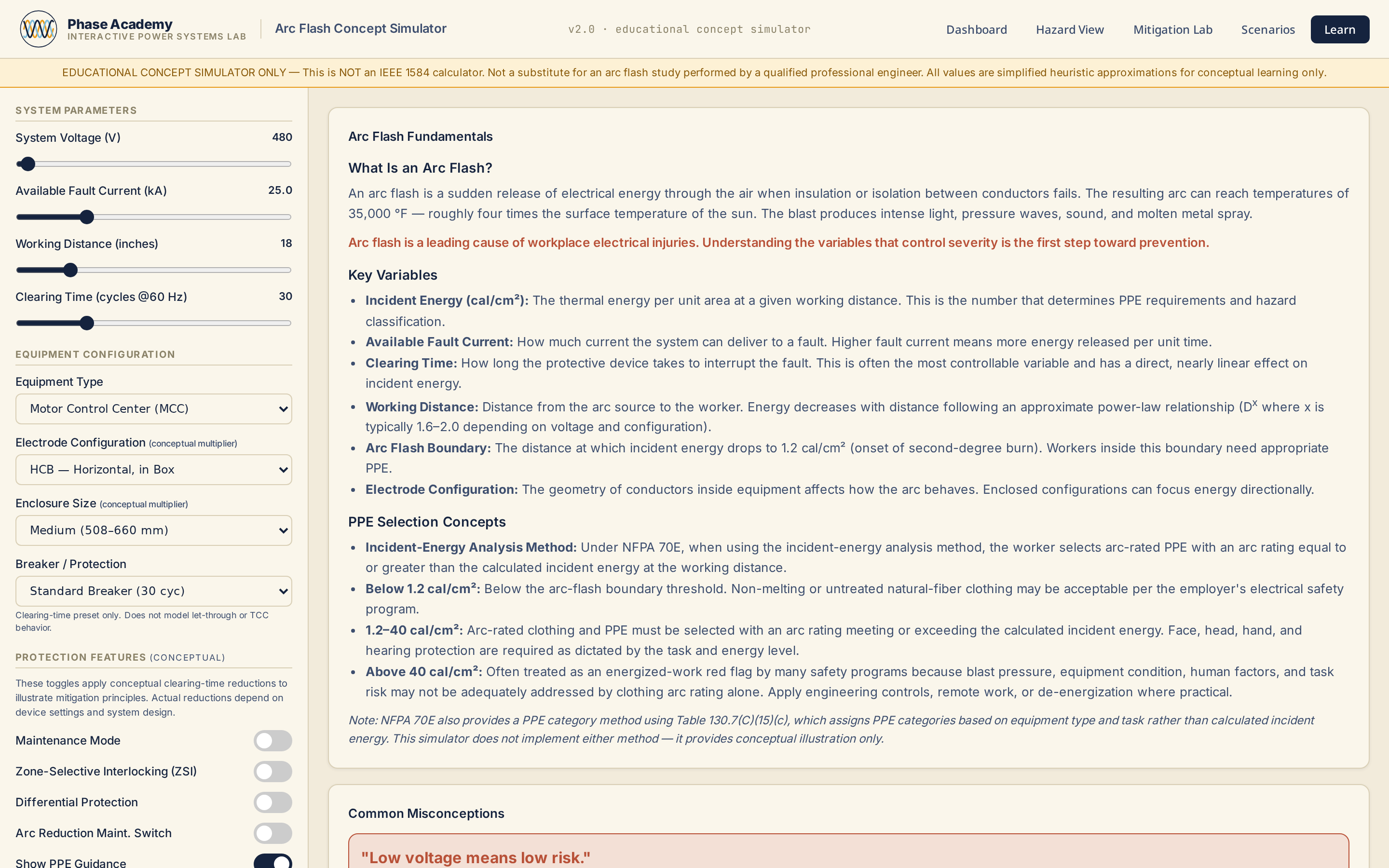
Task: Click the 'Clearing Time:' bullet term
Action: point(411,364)
